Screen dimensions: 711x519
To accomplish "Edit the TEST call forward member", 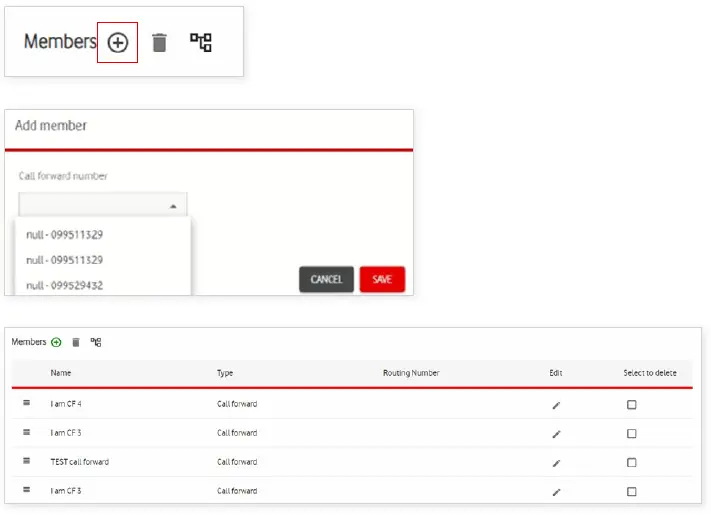I will [x=556, y=463].
